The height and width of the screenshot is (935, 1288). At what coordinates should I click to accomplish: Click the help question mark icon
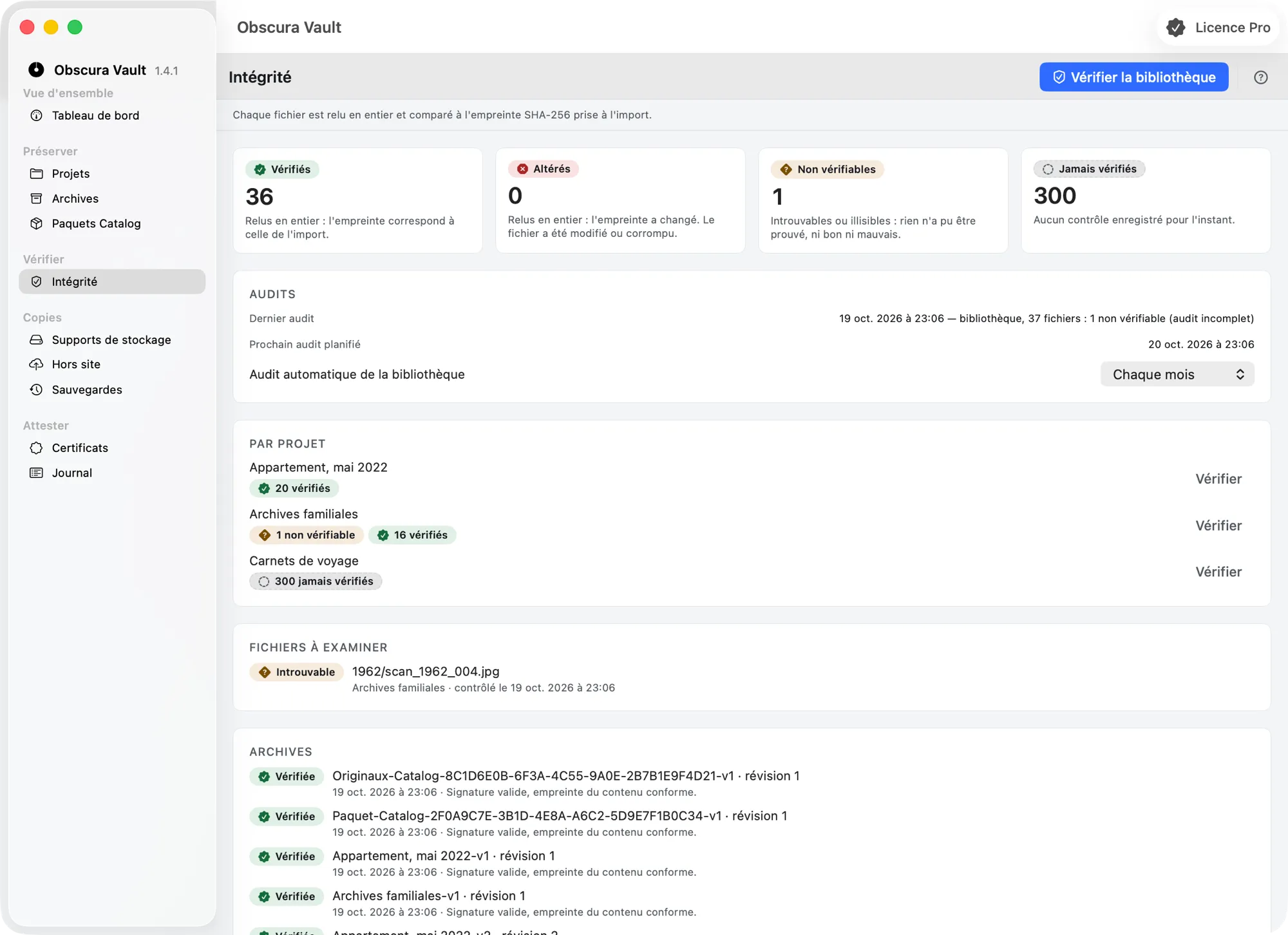point(1260,77)
